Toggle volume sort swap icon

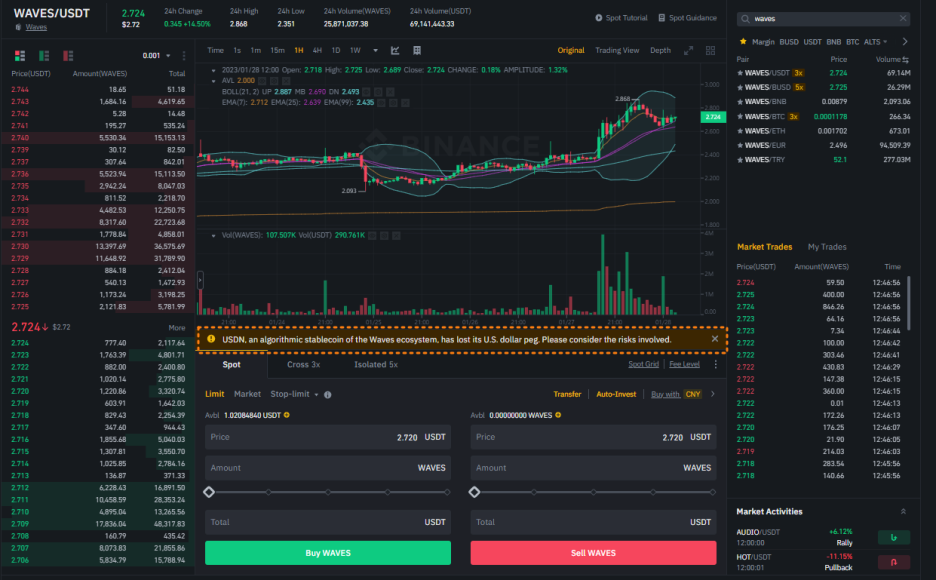[906, 60]
